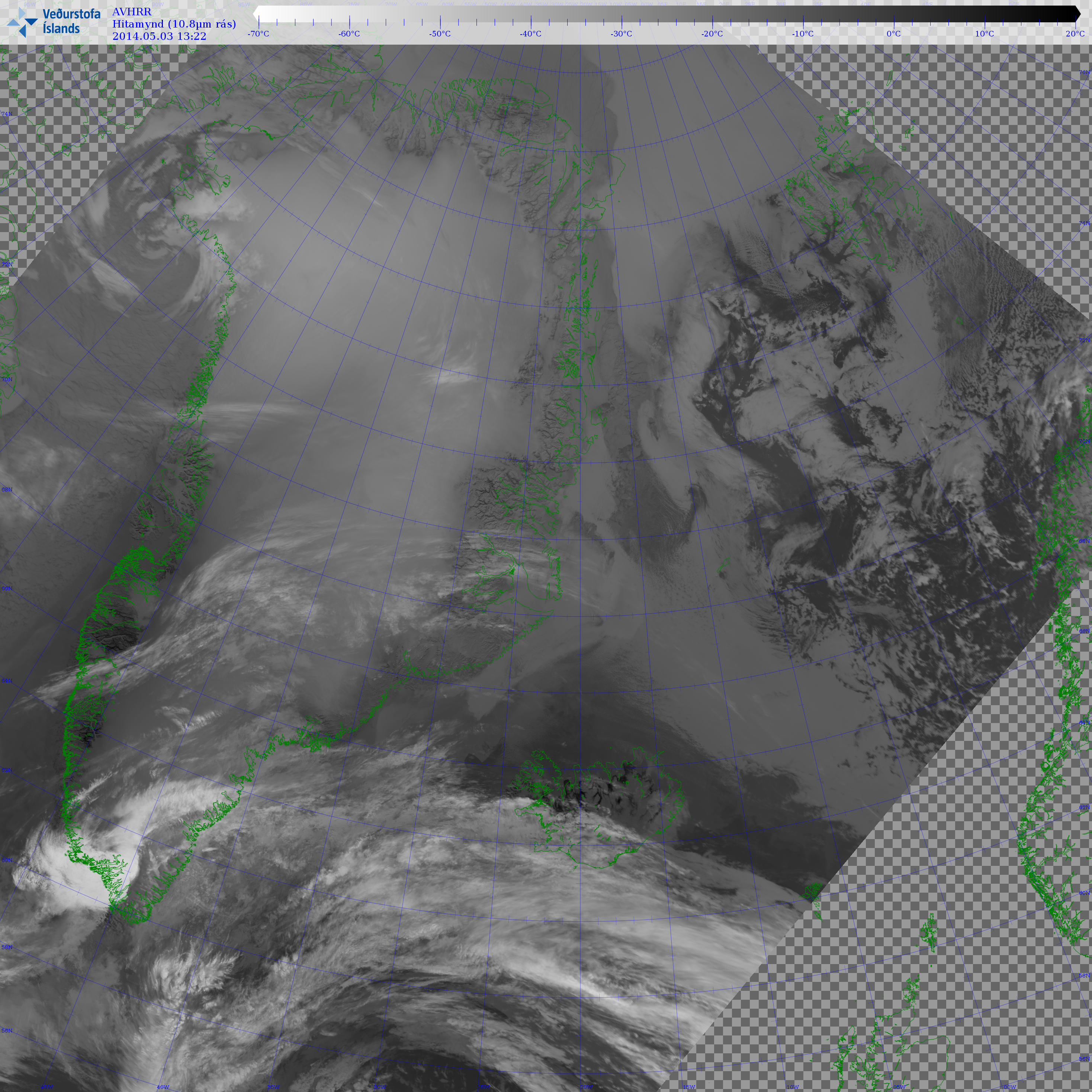Click the 60N latitude label on left edge
The width and height of the screenshot is (1092, 1092).
[7, 860]
